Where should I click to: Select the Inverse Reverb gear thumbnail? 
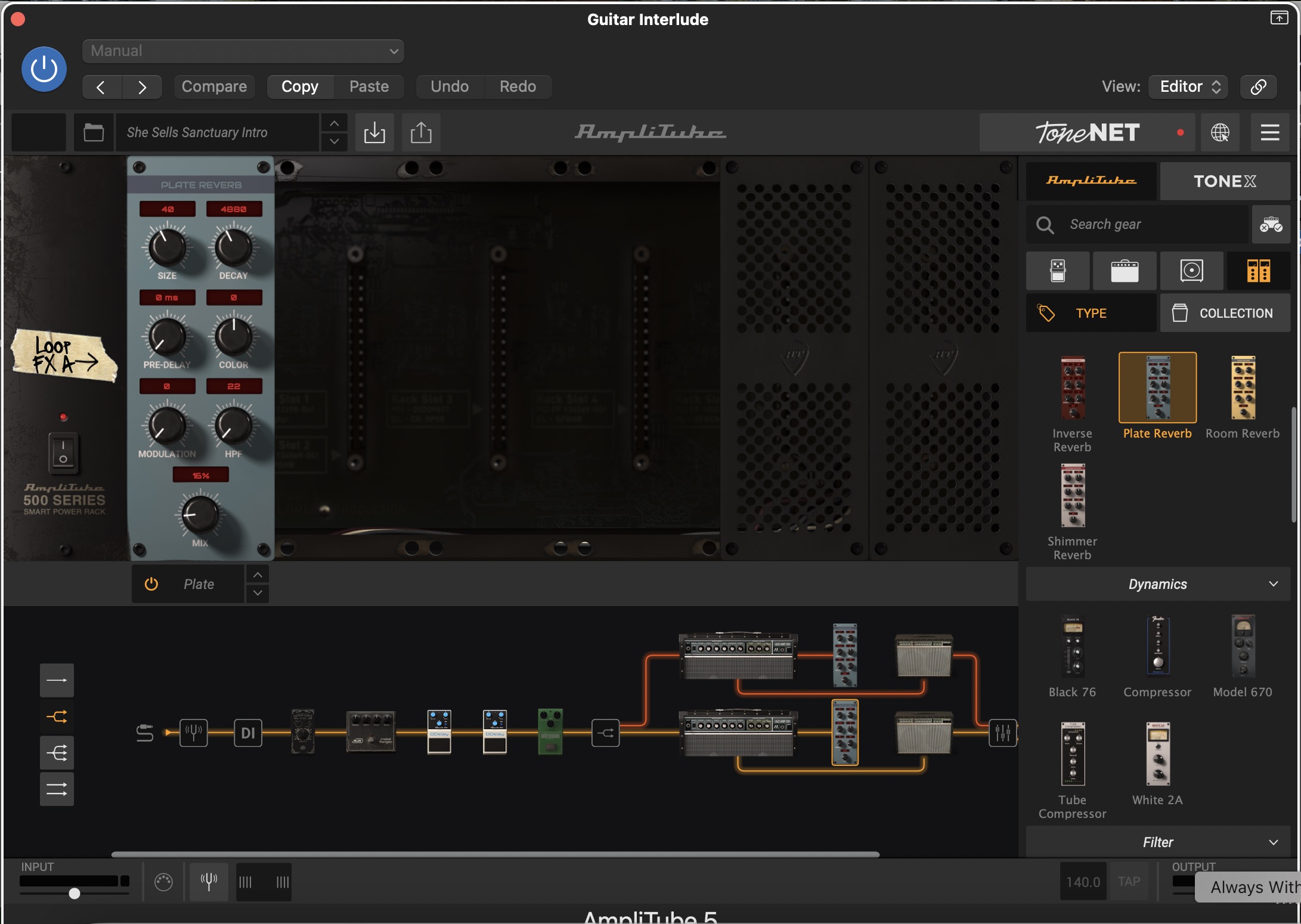(1072, 387)
